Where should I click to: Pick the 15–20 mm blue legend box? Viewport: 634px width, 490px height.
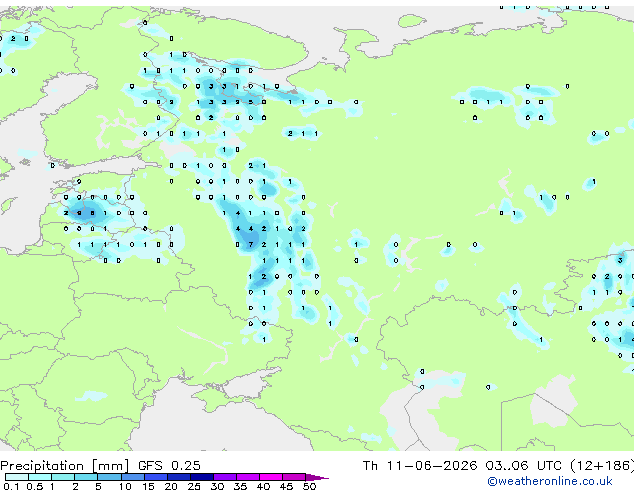click(x=155, y=477)
